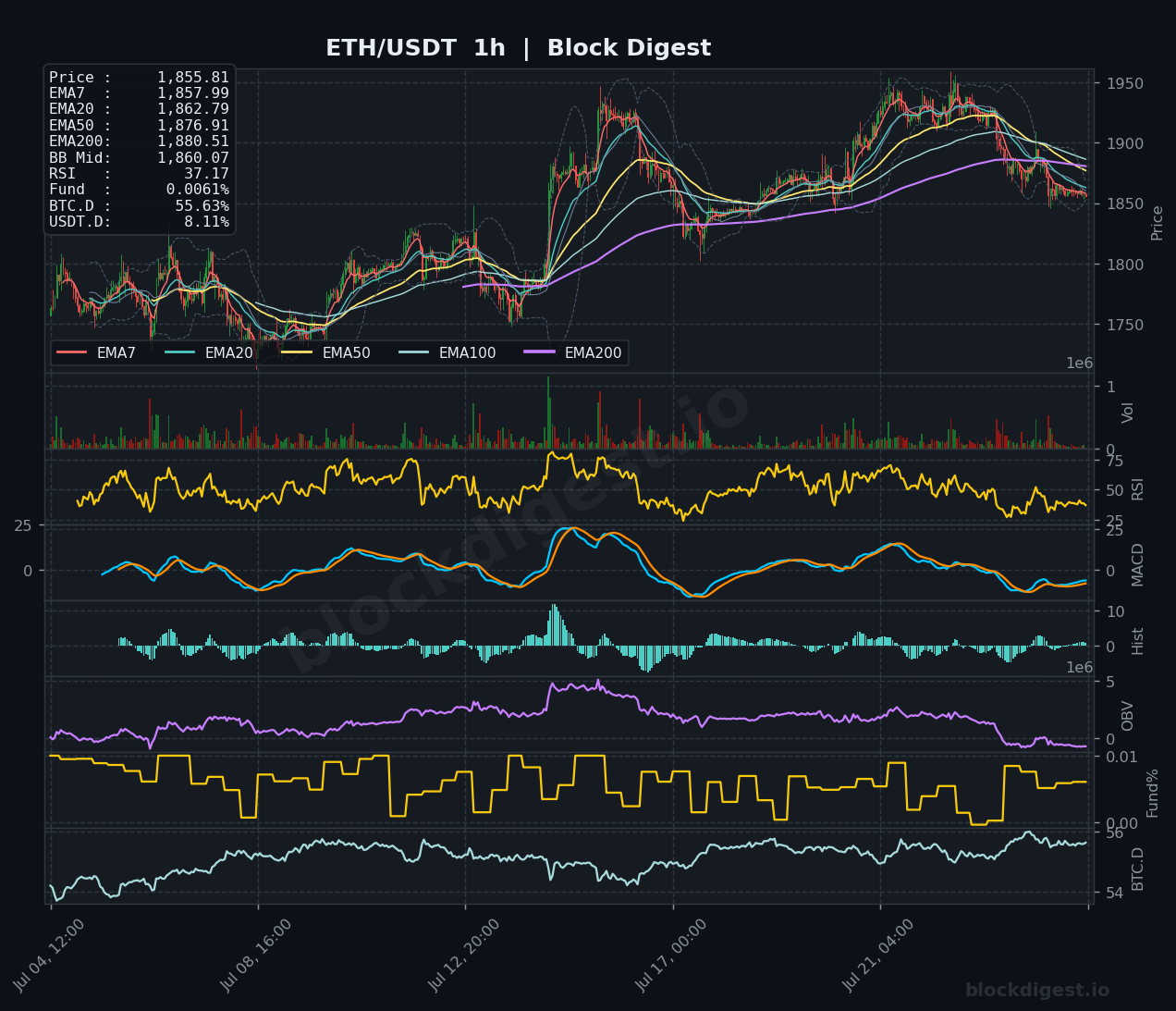Click the Jul 21, 04:00 time label

click(880, 955)
